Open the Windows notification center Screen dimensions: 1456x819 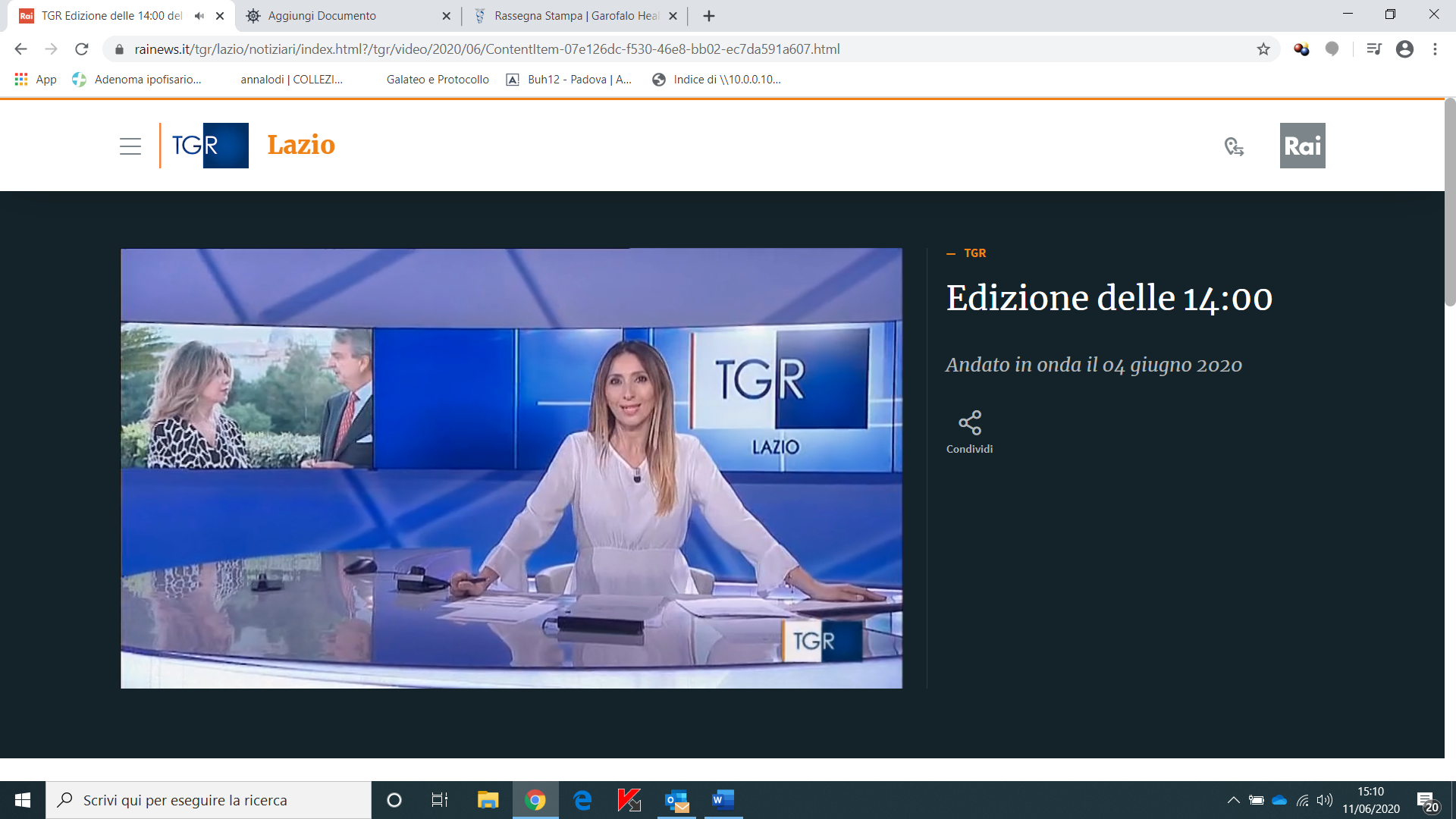tap(1427, 801)
